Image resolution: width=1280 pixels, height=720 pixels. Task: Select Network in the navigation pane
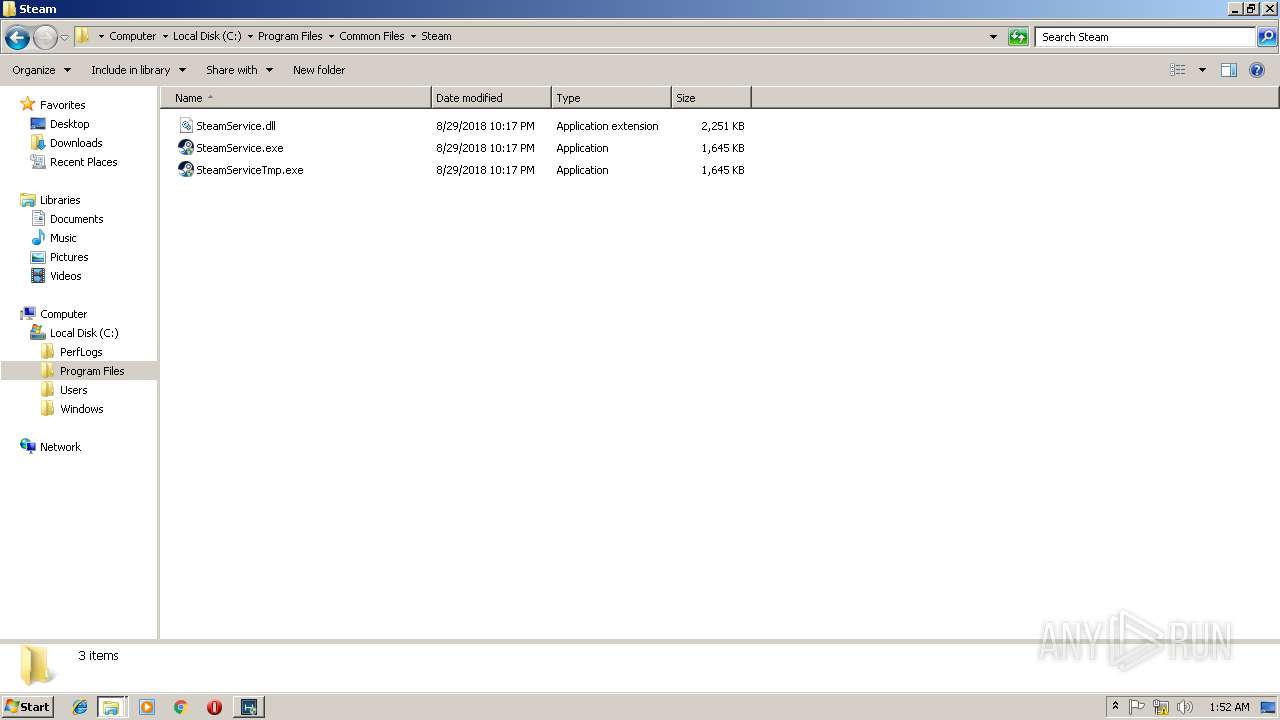(60, 447)
